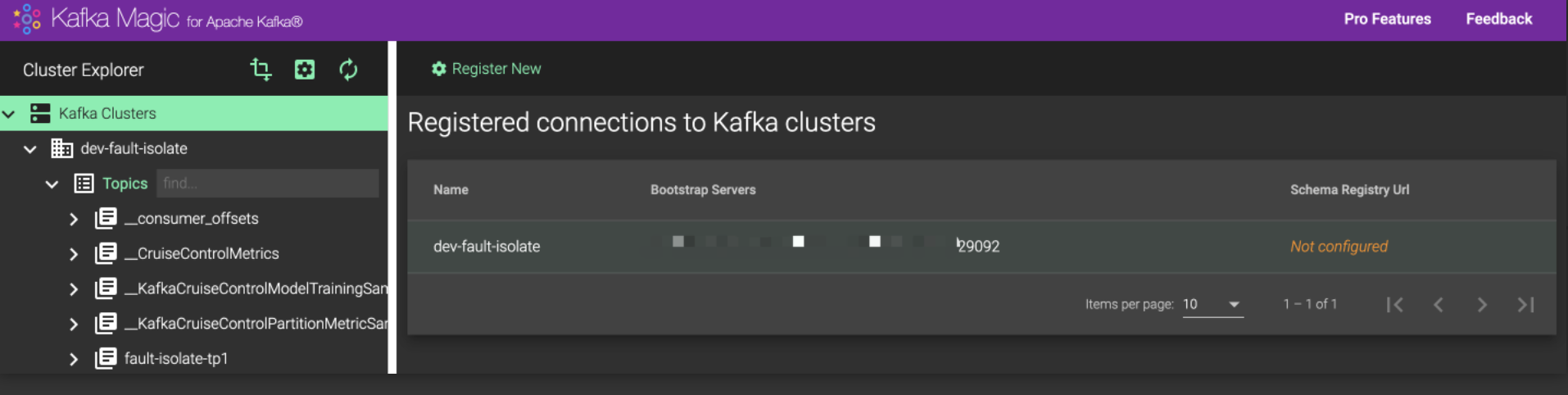This screenshot has width=1568, height=395.
Task: Click the dev-fault-isolate cluster building icon
Action: tap(61, 148)
